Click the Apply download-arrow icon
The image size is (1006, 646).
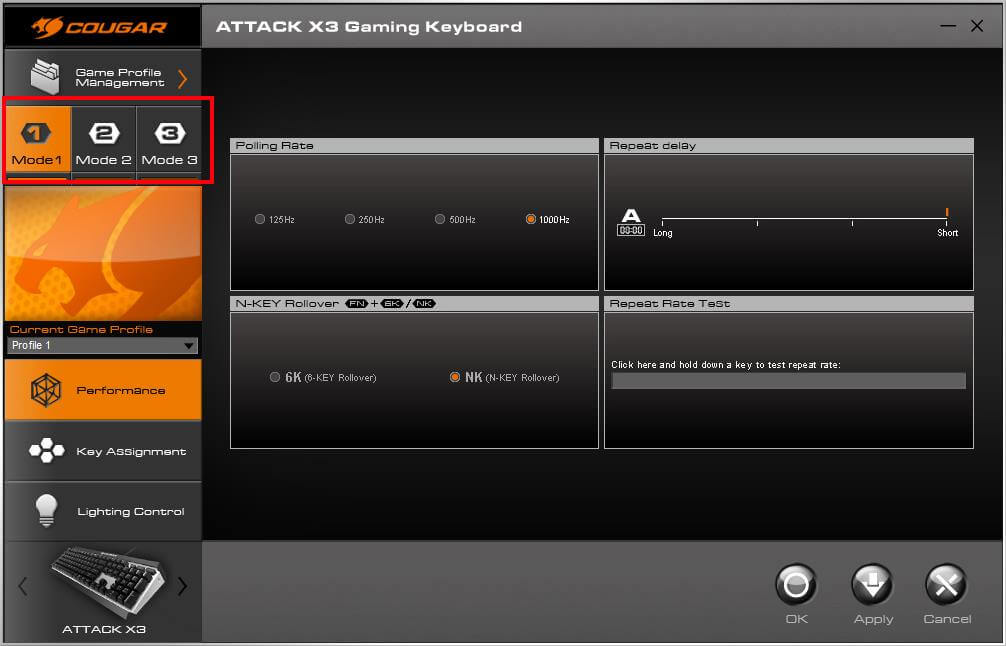(x=872, y=585)
